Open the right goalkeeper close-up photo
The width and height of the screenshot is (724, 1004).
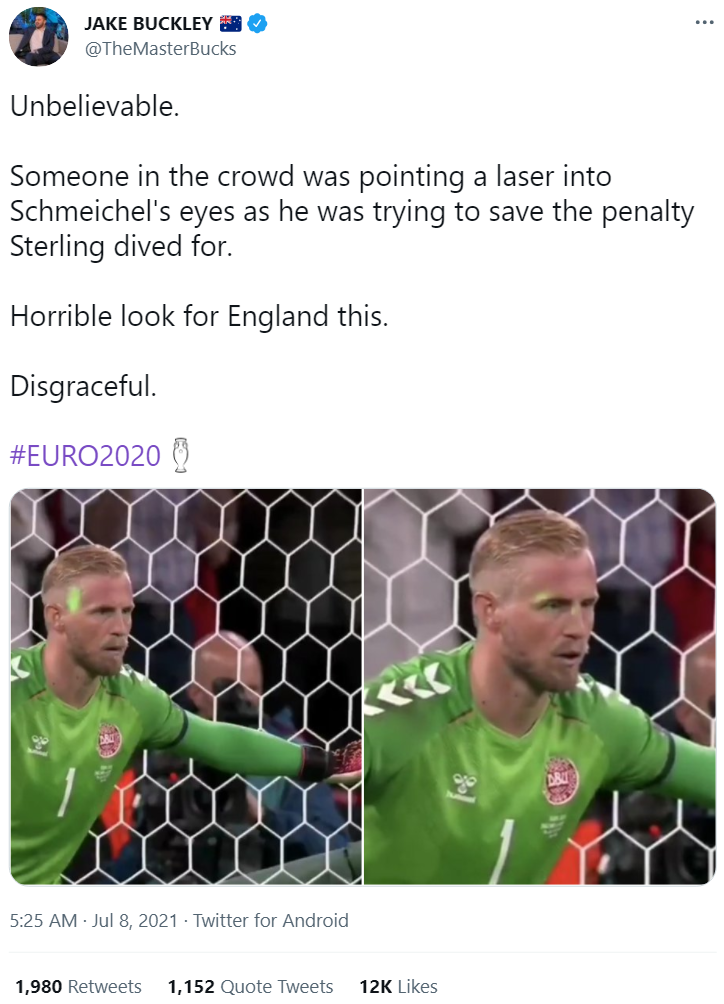(x=540, y=686)
